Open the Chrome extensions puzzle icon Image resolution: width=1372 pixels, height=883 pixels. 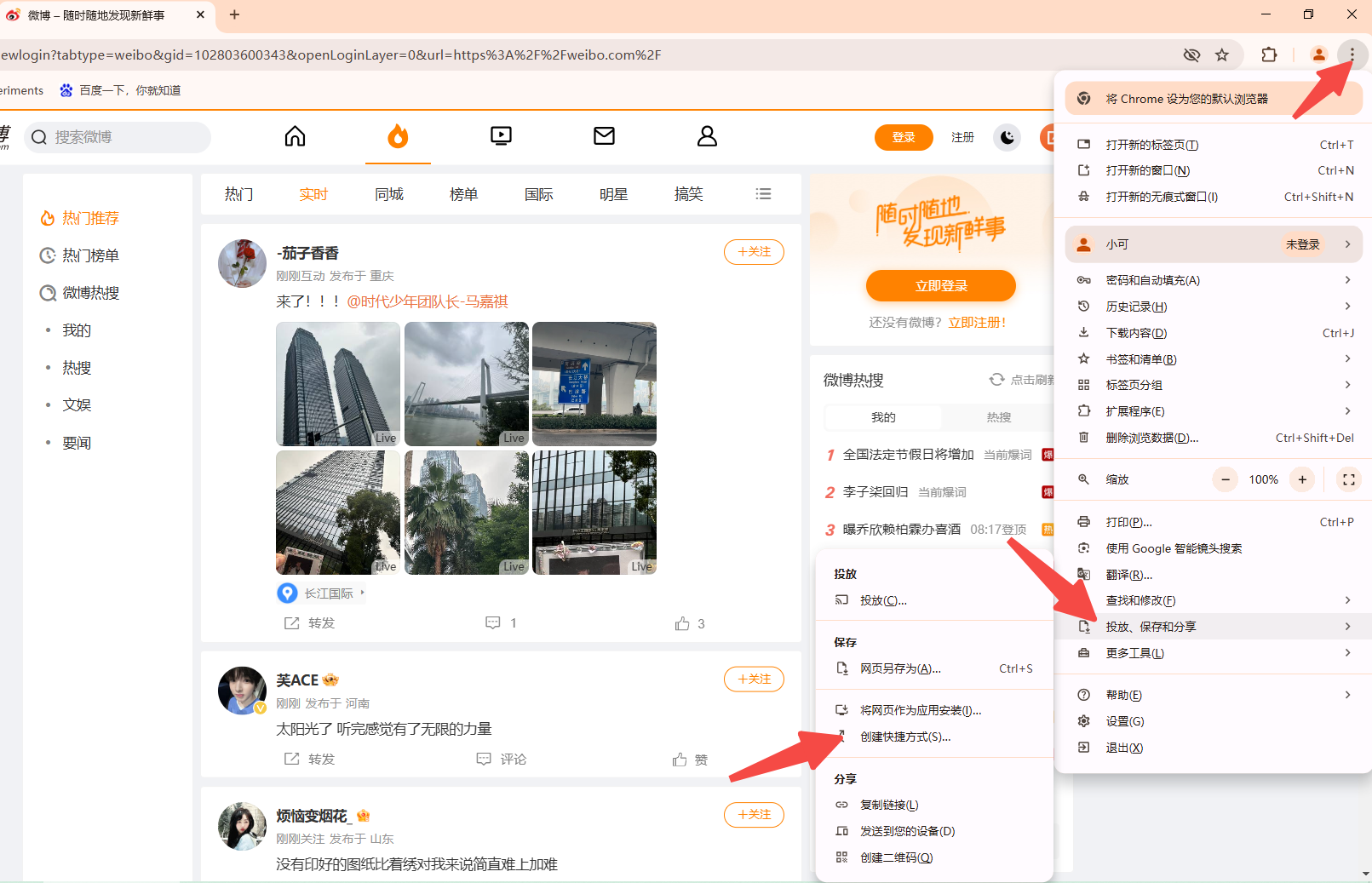pos(1269,54)
